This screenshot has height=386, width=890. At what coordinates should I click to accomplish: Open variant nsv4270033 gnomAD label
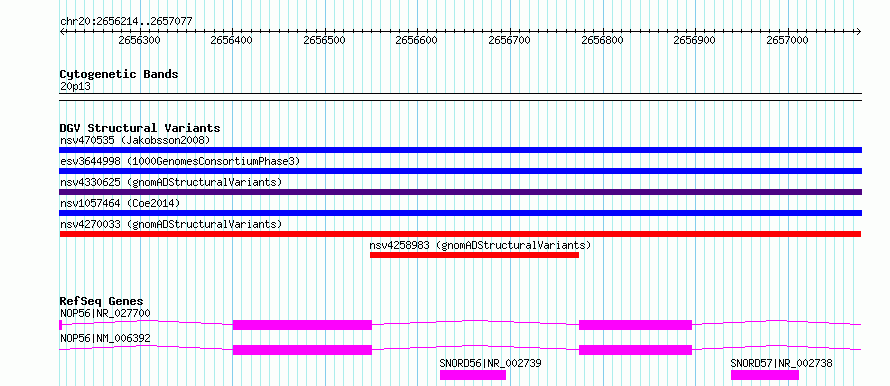[171, 224]
